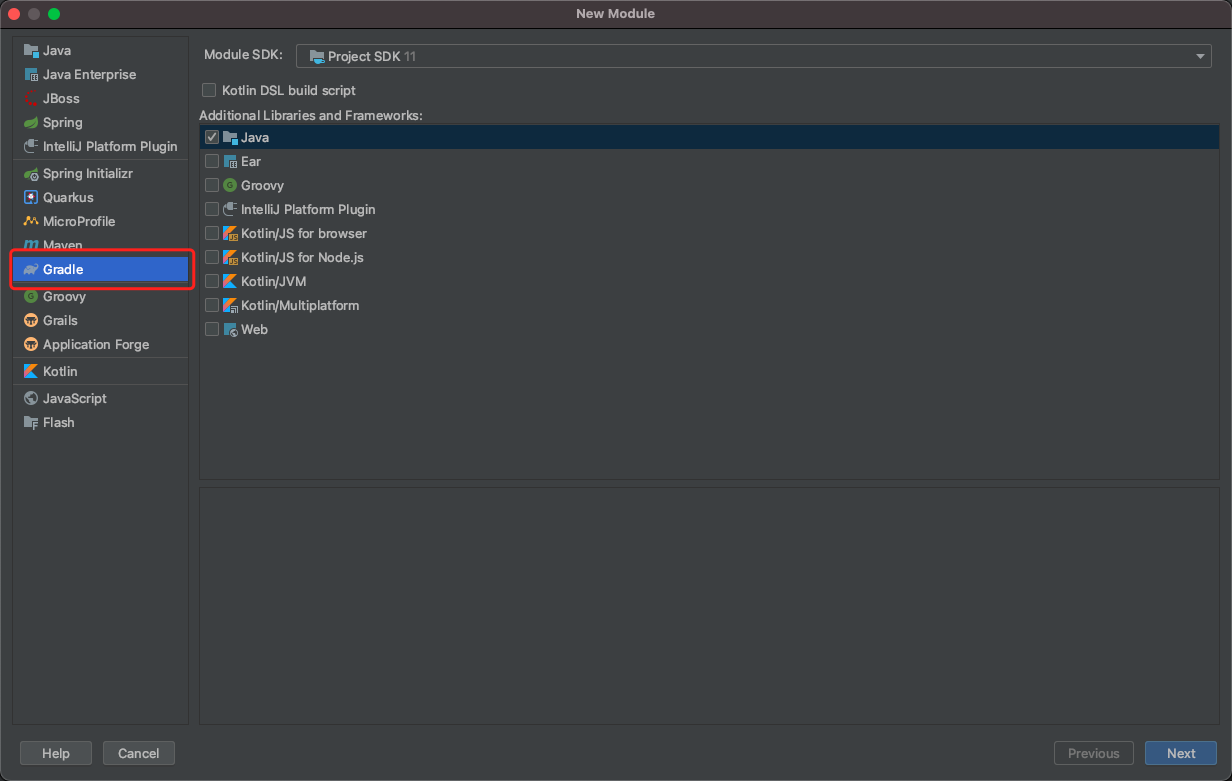Click the JBoss row text
The height and width of the screenshot is (781, 1232).
tap(61, 98)
